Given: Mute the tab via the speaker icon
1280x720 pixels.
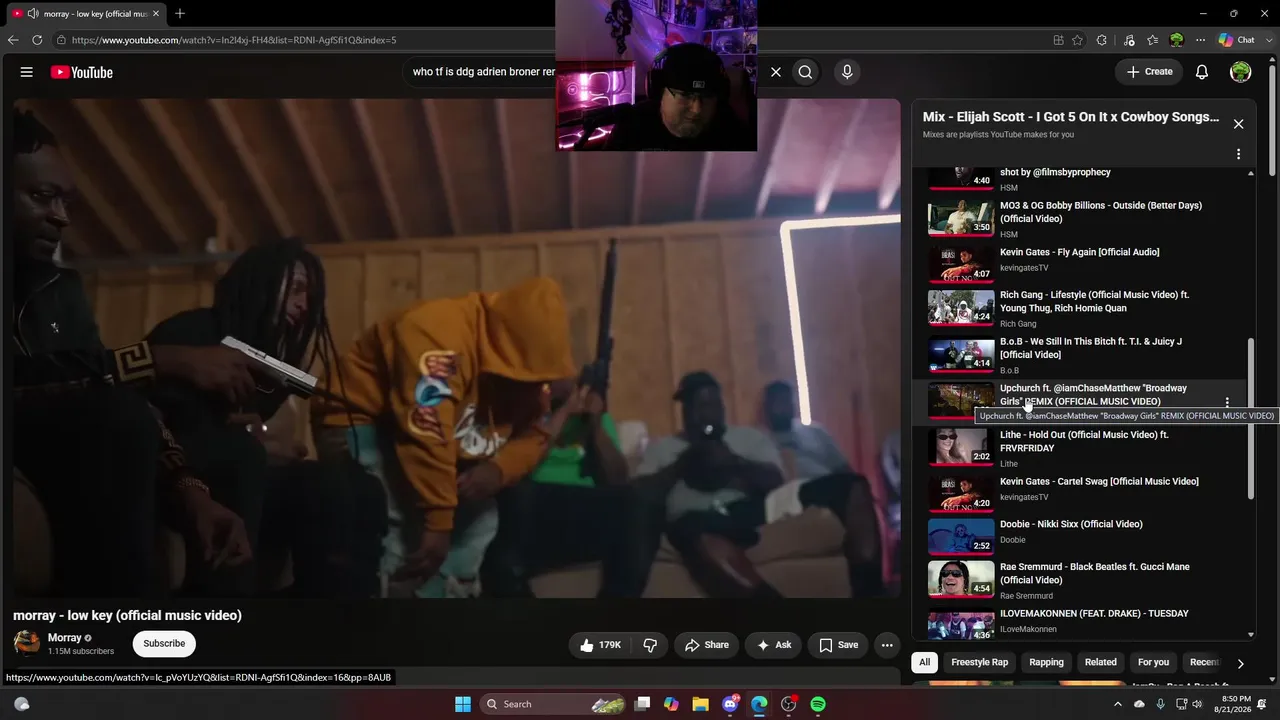Looking at the screenshot, I should pyautogui.click(x=33, y=13).
